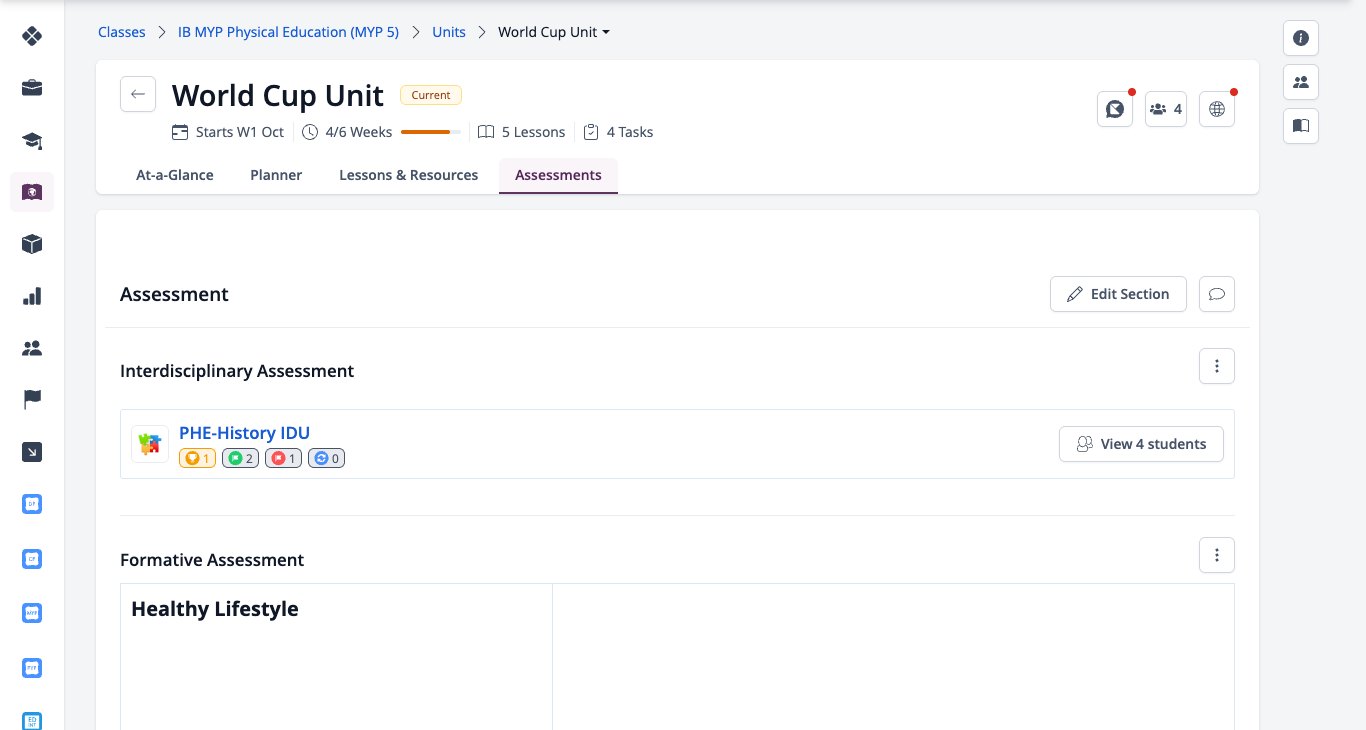Click the Formative Assessment heading
The height and width of the screenshot is (730, 1366).
pos(212,560)
